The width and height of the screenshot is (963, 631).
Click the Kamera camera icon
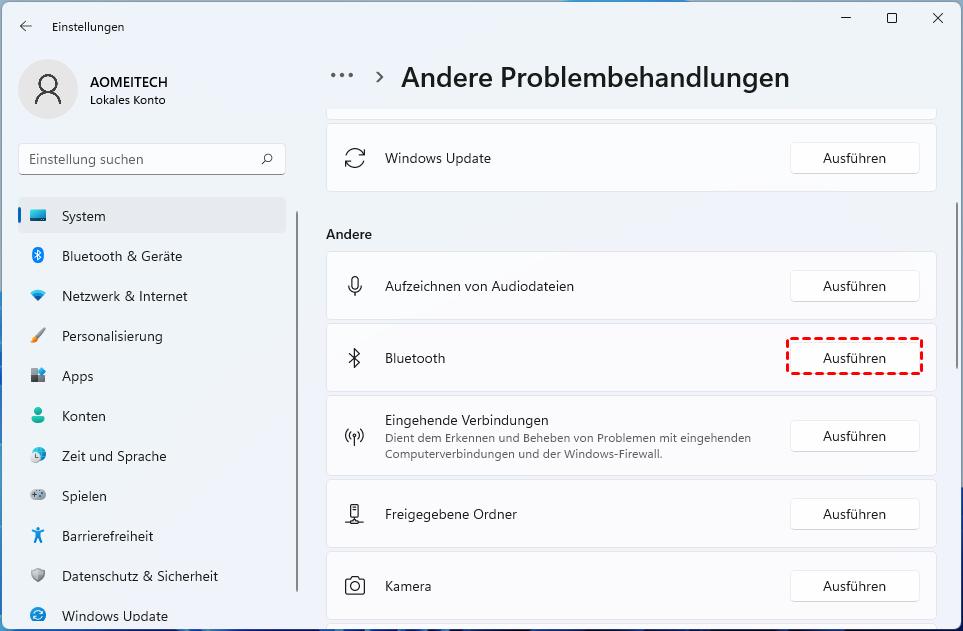(x=355, y=586)
